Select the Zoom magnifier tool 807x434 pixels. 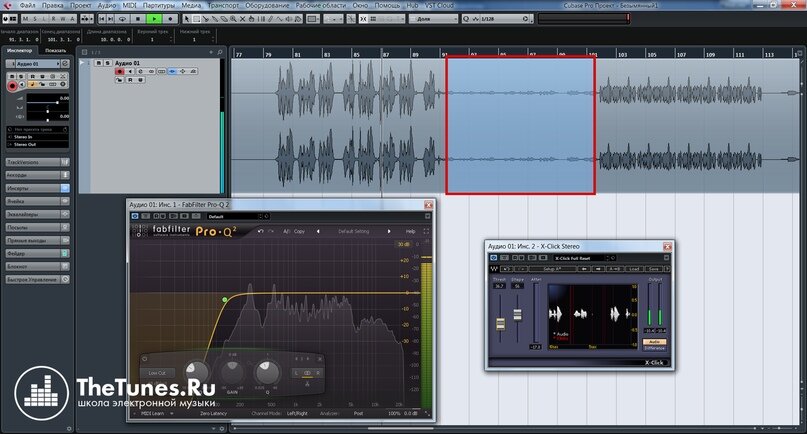tap(233, 19)
